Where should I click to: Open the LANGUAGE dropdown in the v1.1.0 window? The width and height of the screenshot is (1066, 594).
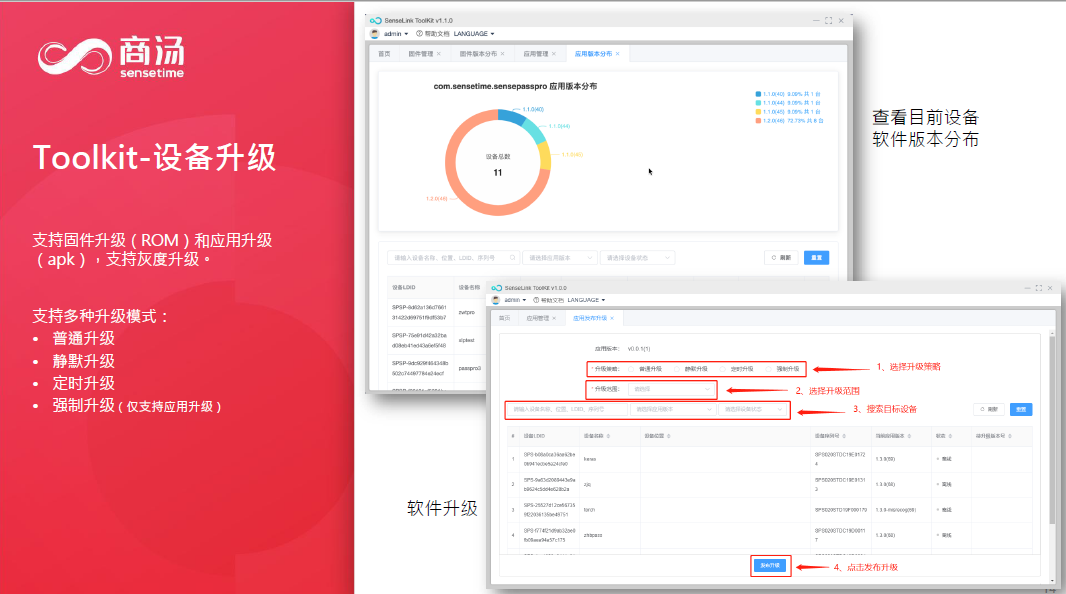click(474, 33)
